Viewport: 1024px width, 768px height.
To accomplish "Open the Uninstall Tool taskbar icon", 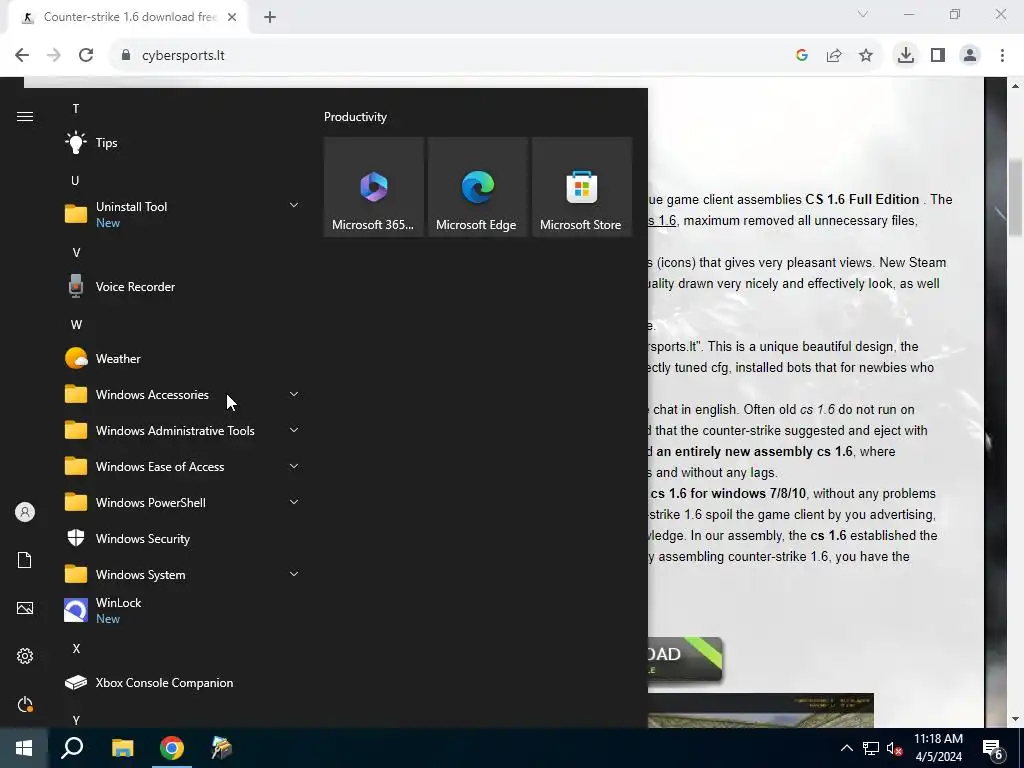I will [x=221, y=748].
